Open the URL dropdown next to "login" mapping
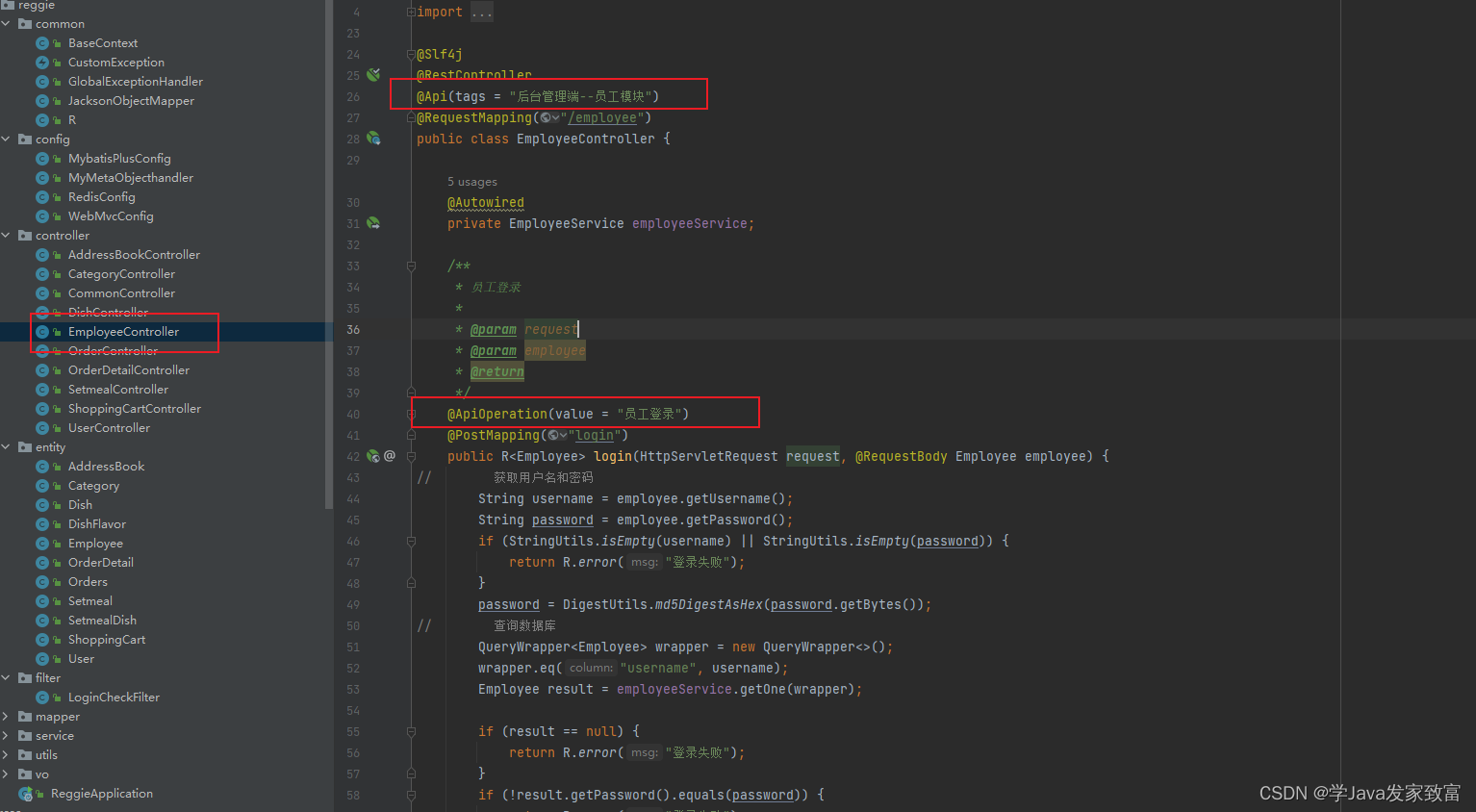1476x812 pixels. (558, 436)
